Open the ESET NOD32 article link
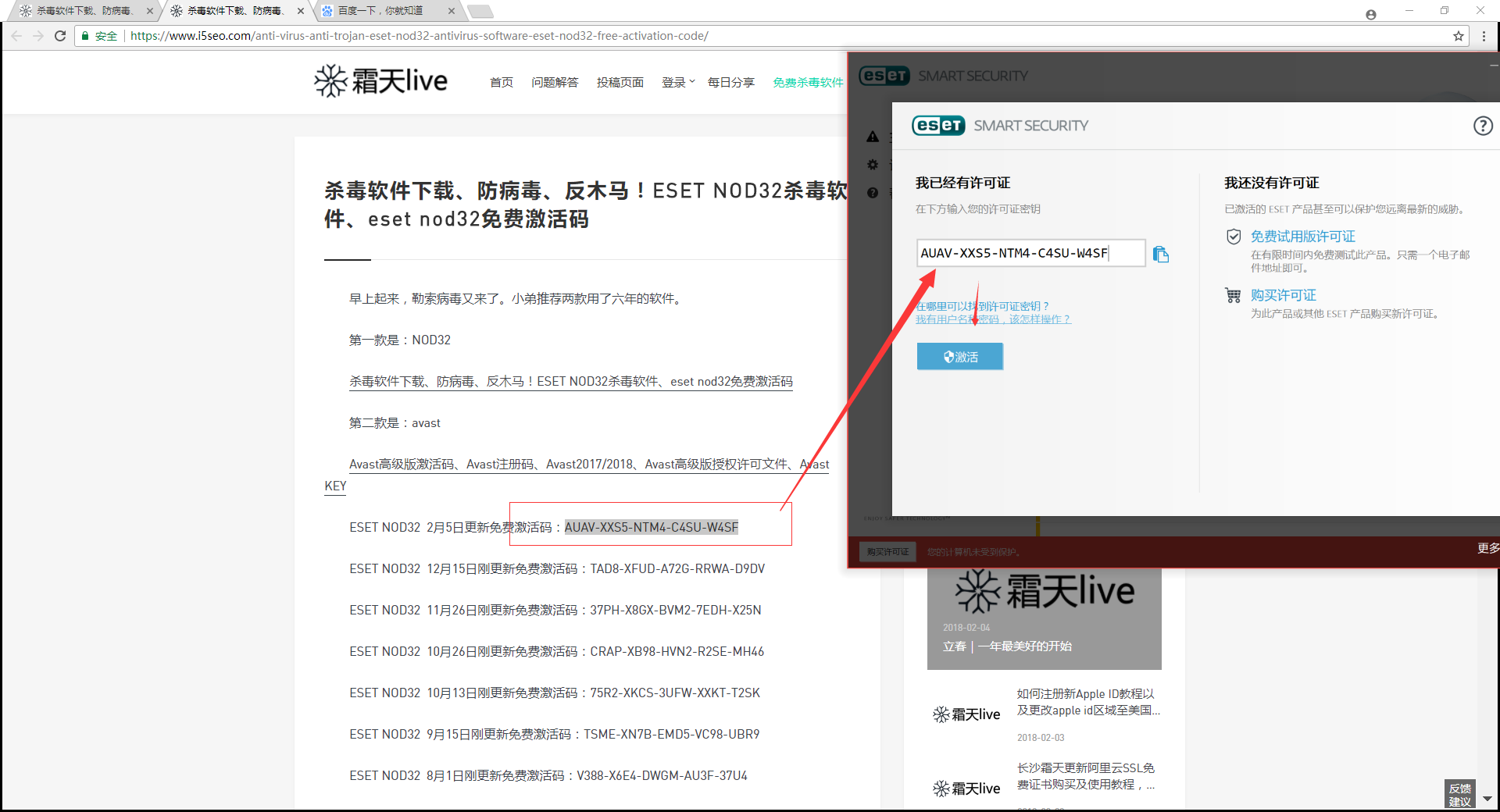The height and width of the screenshot is (812, 1500). coord(570,382)
